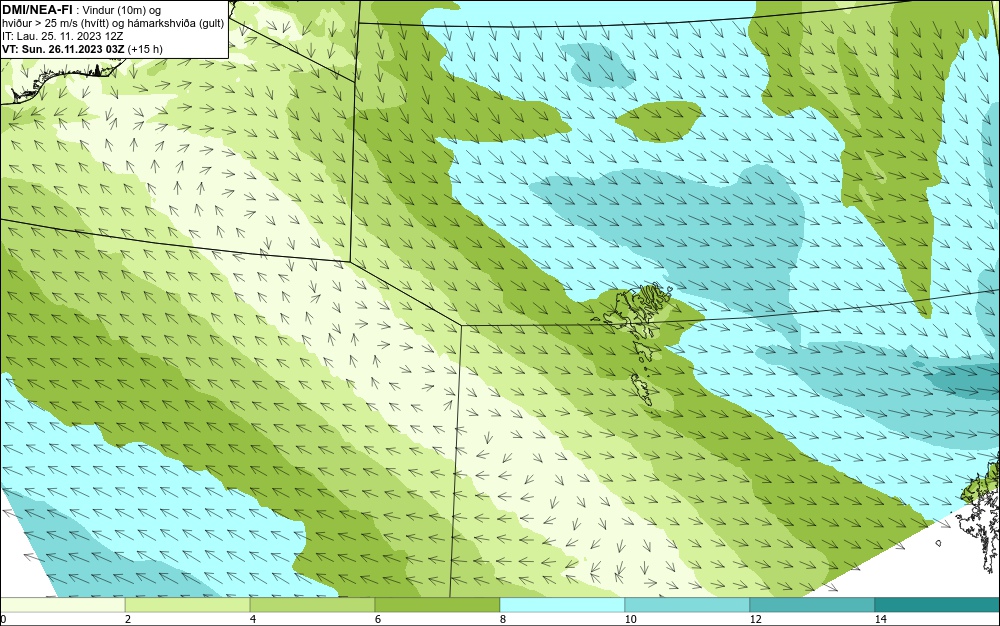Click the 12–14 m/s darker teal legend swatch
The height and width of the screenshot is (626, 1000).
pyautogui.click(x=812, y=605)
